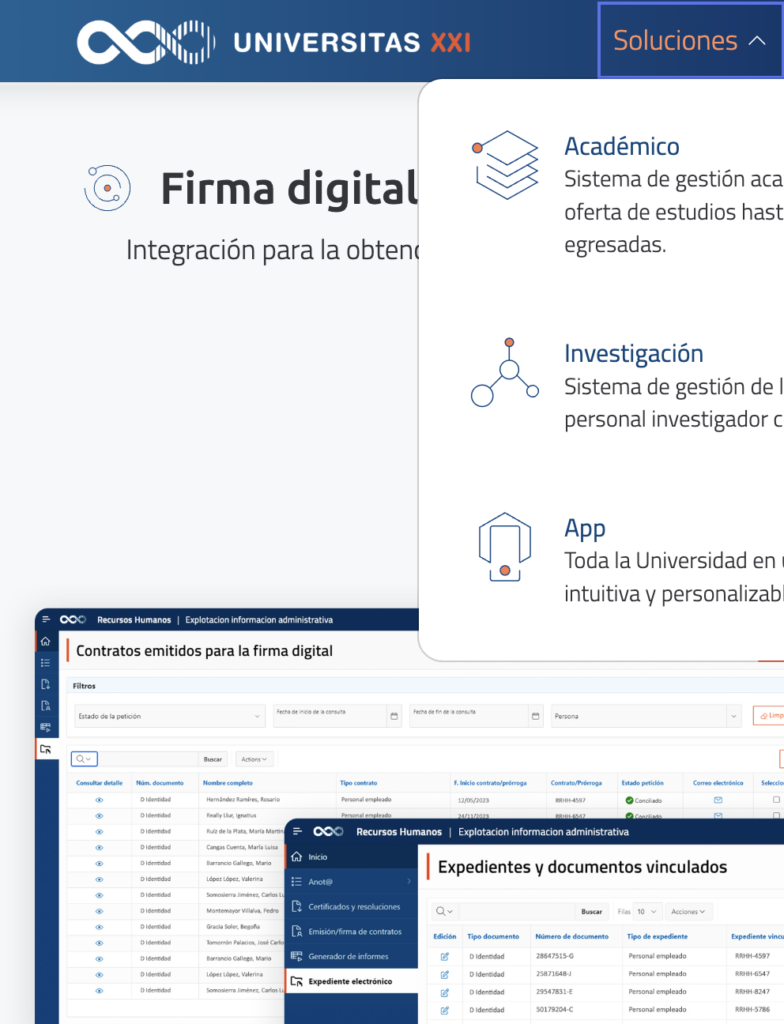Expand the Anot@ sidebar submenu arrow

click(409, 882)
